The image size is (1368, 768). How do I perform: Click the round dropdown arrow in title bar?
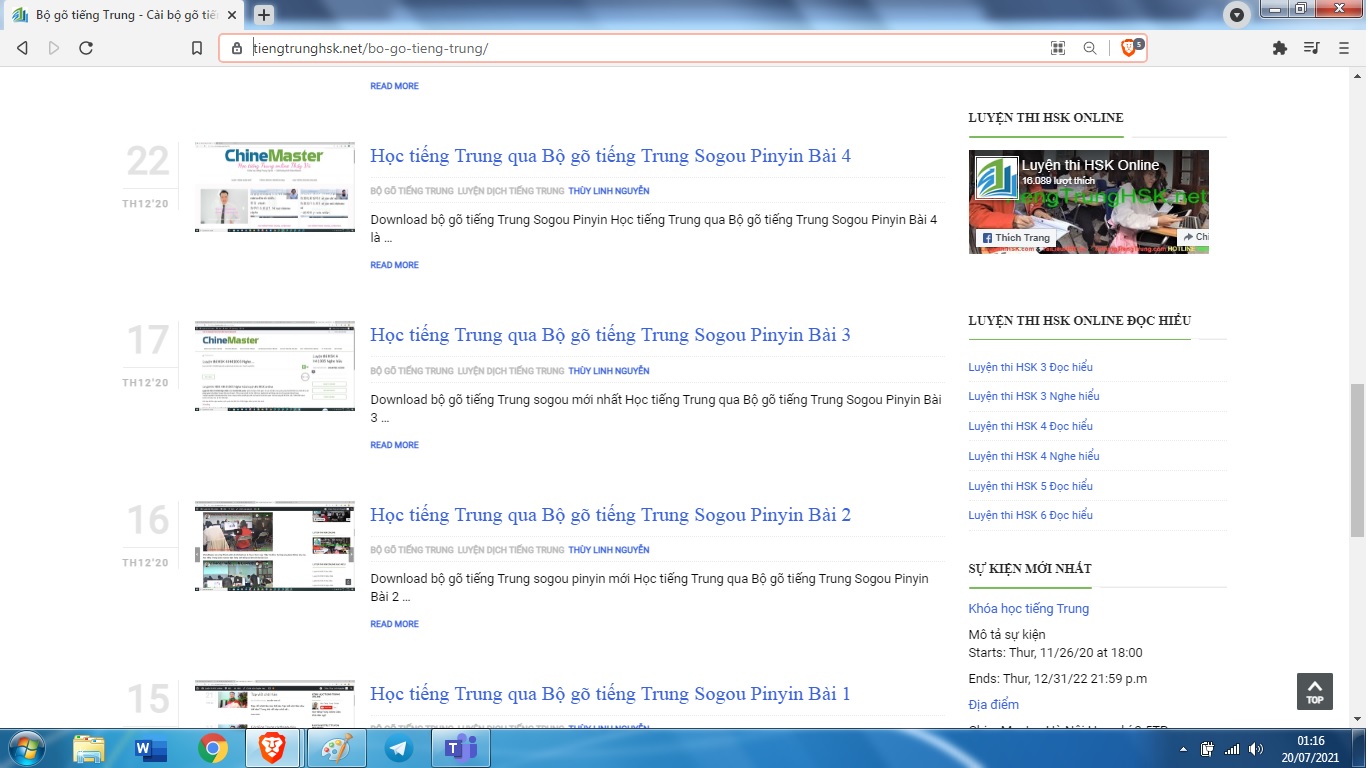click(1237, 15)
